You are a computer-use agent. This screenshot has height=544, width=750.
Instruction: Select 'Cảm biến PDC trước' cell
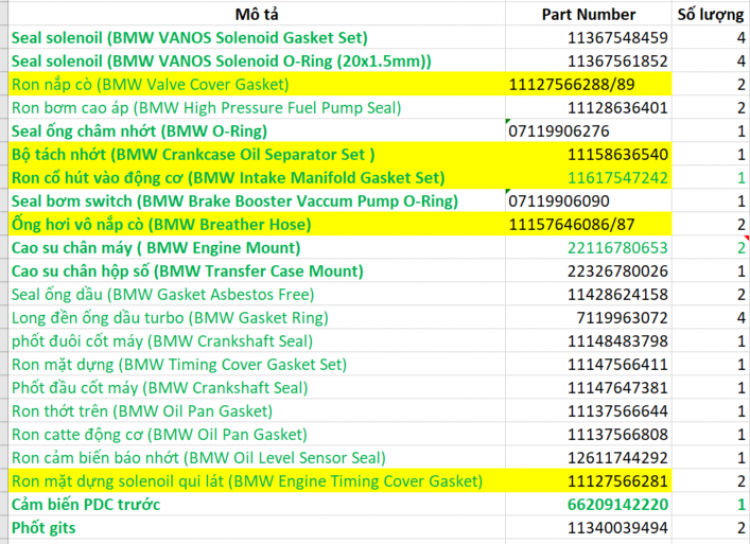257,504
